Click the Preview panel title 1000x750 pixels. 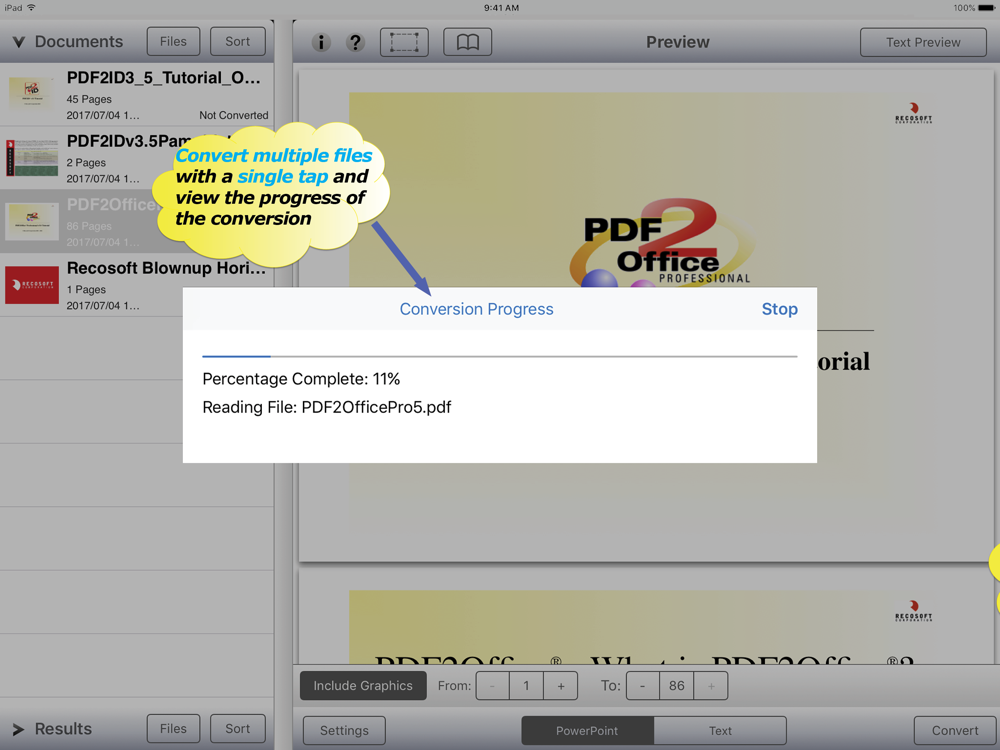coord(677,42)
